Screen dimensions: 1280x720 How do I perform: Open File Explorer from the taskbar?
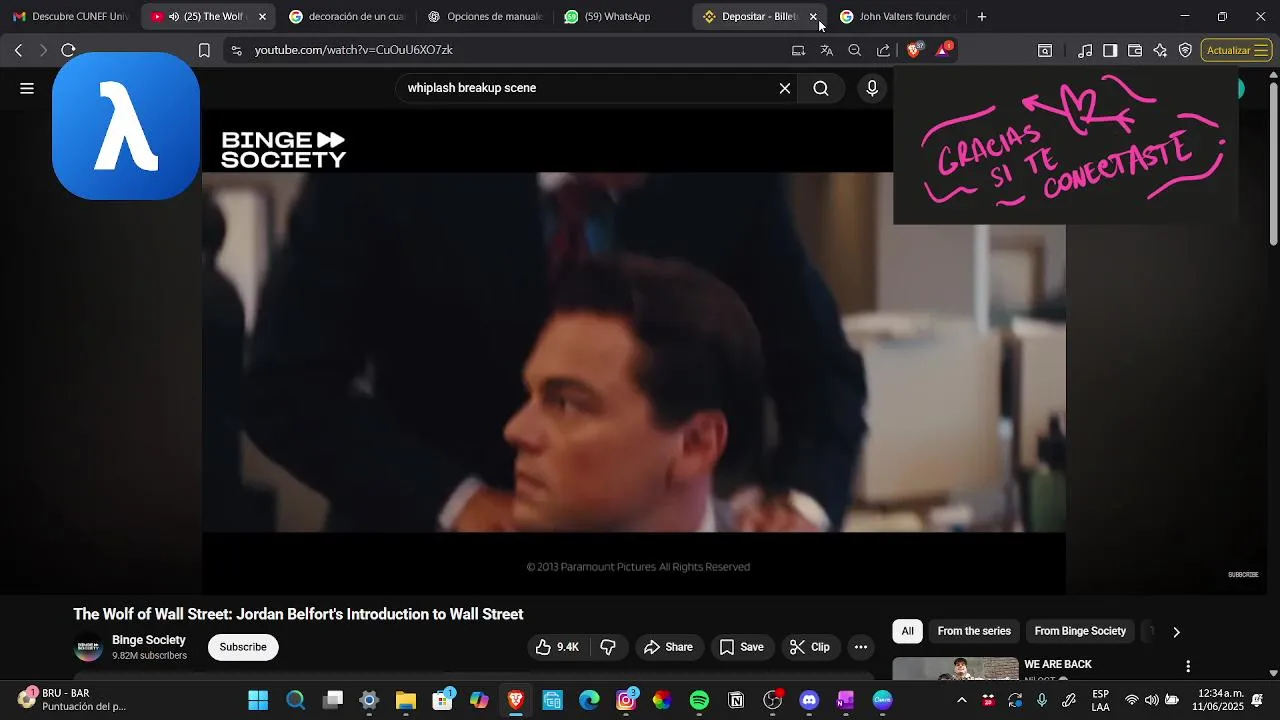point(405,700)
